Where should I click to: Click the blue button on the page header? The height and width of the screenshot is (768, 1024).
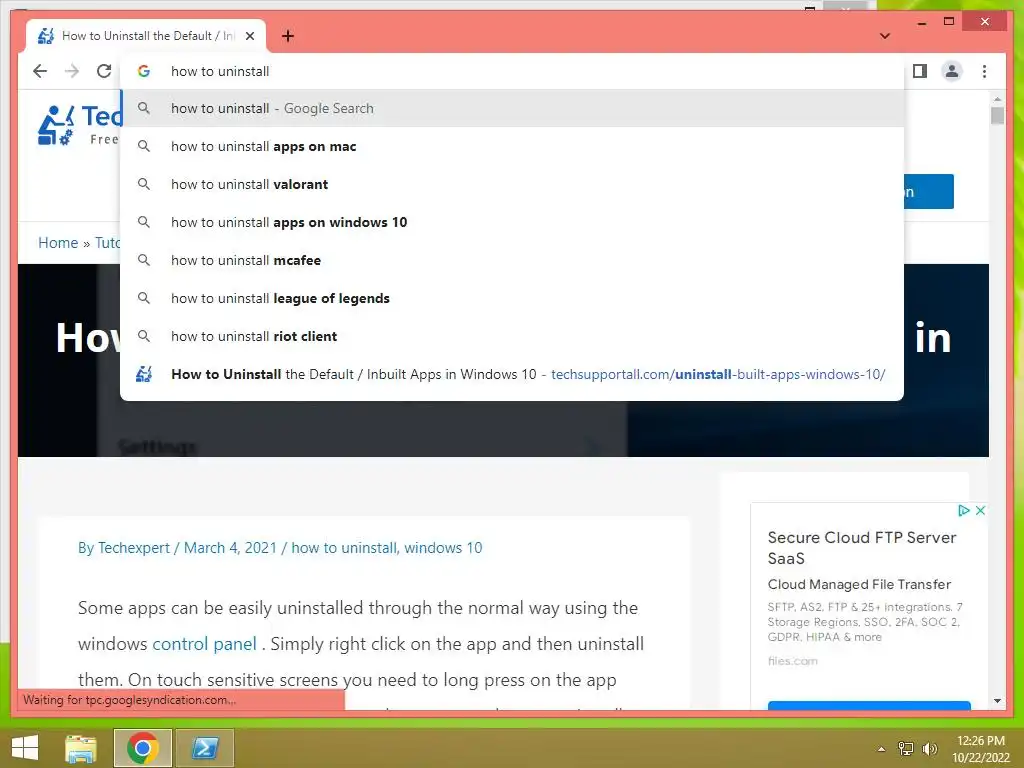[929, 191]
